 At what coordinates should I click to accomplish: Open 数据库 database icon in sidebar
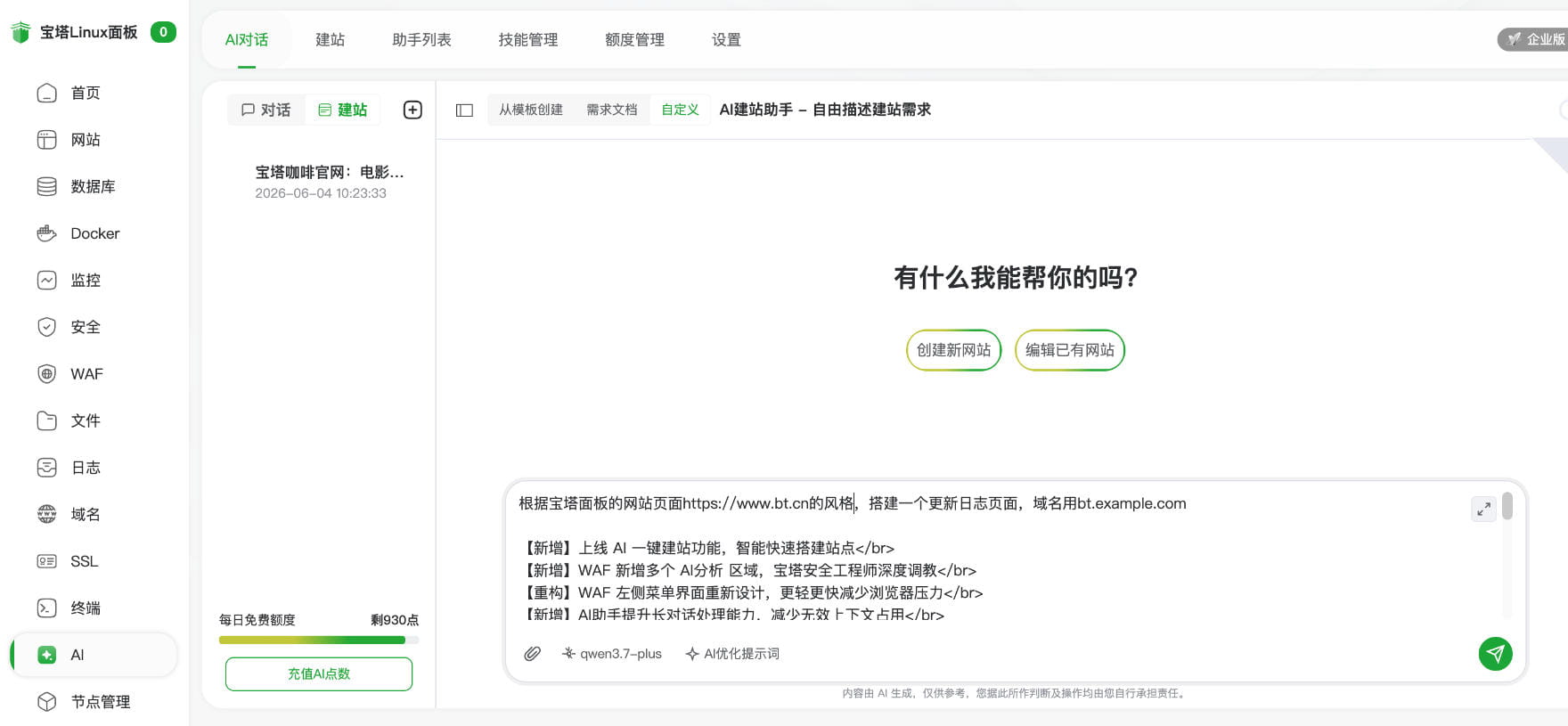coord(47,186)
